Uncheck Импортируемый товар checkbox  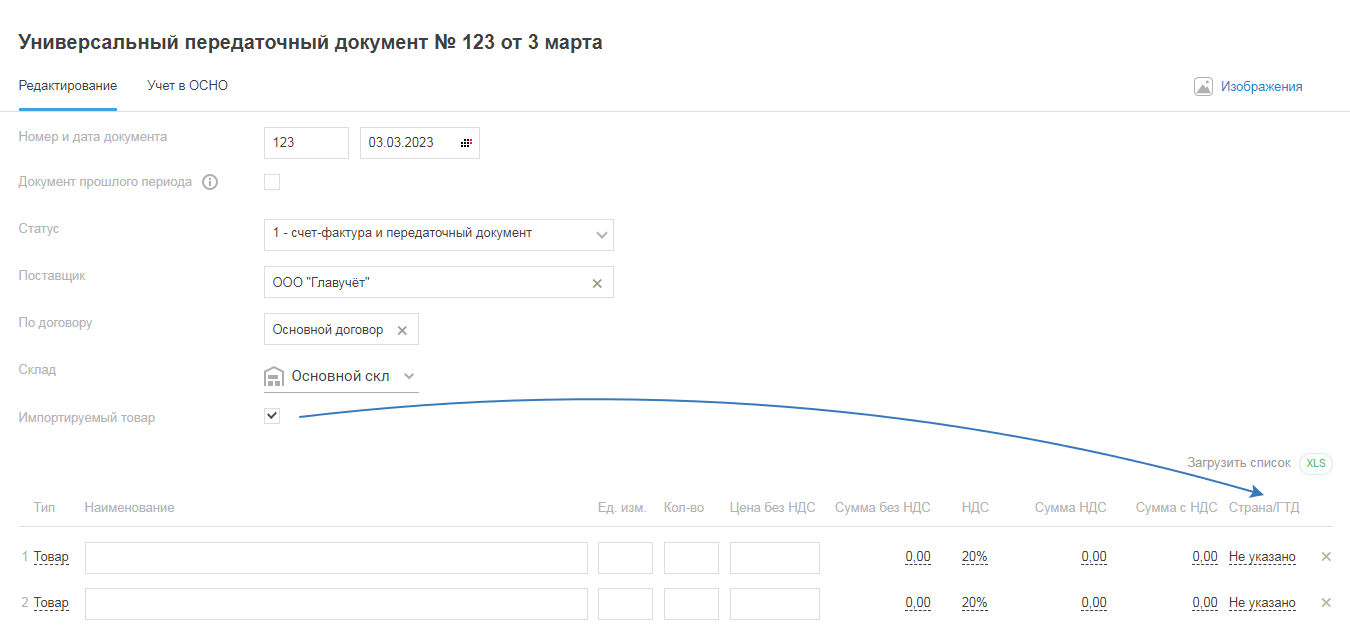point(272,416)
